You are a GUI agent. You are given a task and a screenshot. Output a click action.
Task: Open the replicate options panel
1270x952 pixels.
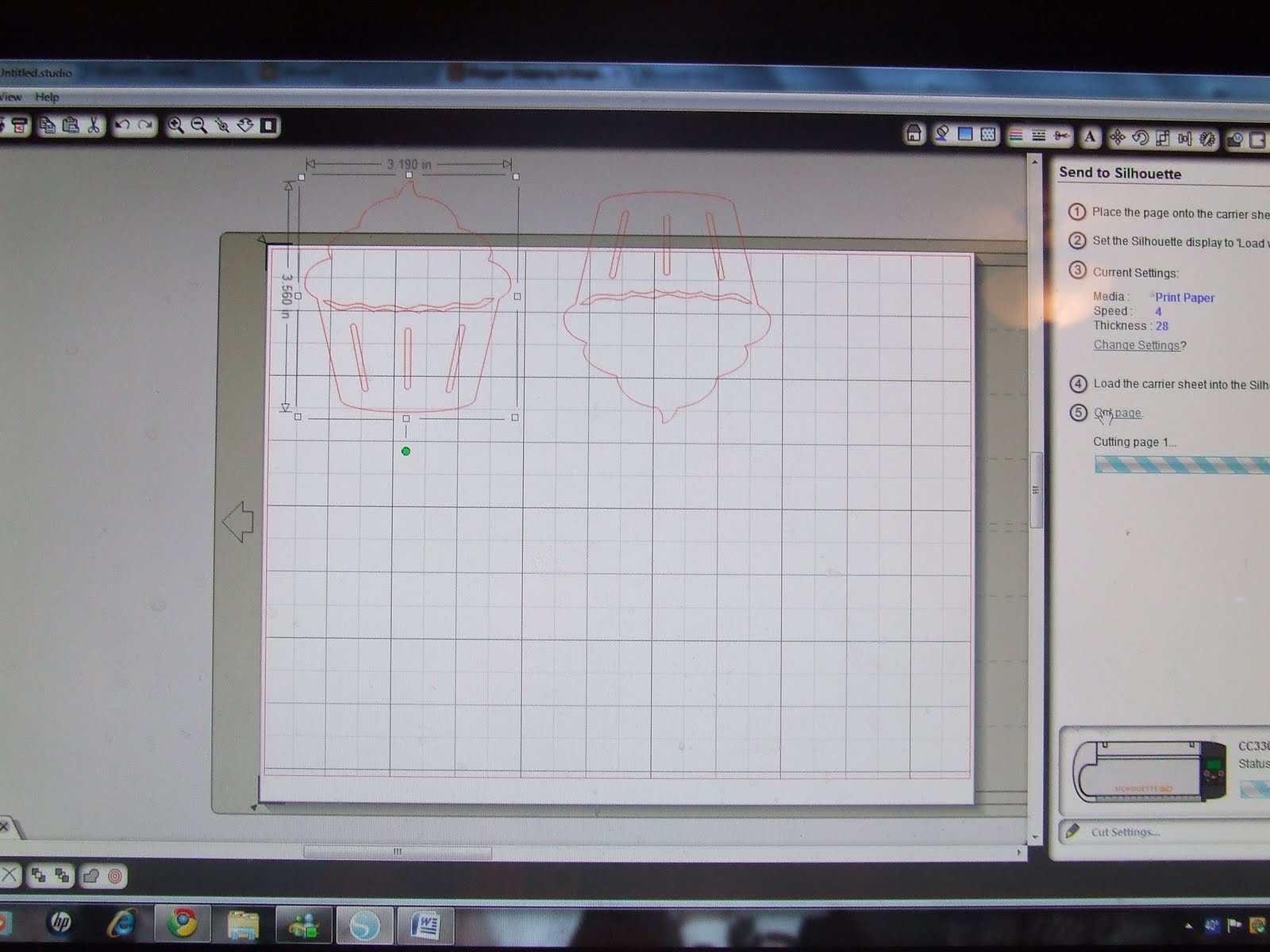(x=1208, y=140)
